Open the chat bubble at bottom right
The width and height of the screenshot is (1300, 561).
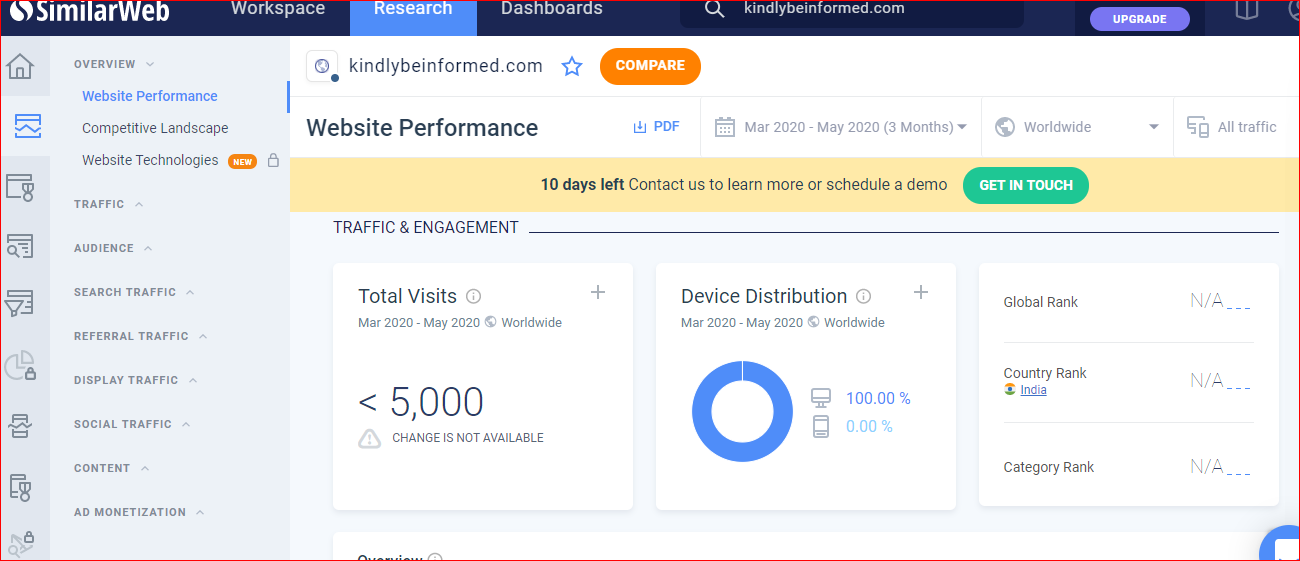[1280, 544]
